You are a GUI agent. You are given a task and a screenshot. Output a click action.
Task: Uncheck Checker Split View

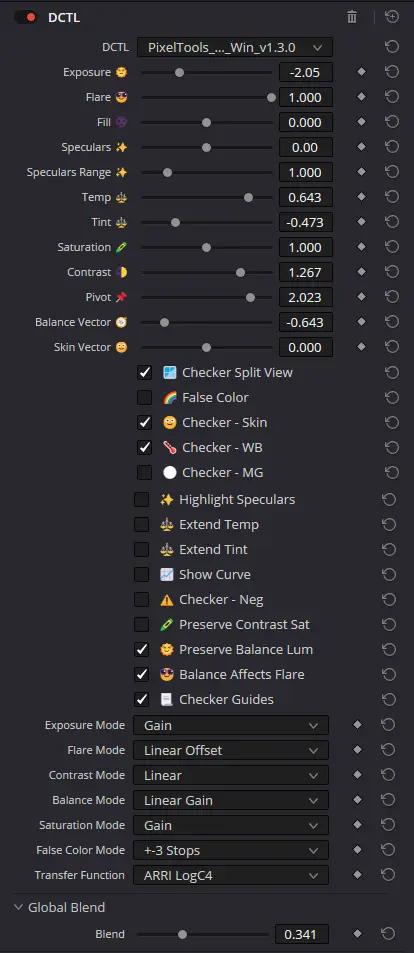tap(145, 373)
